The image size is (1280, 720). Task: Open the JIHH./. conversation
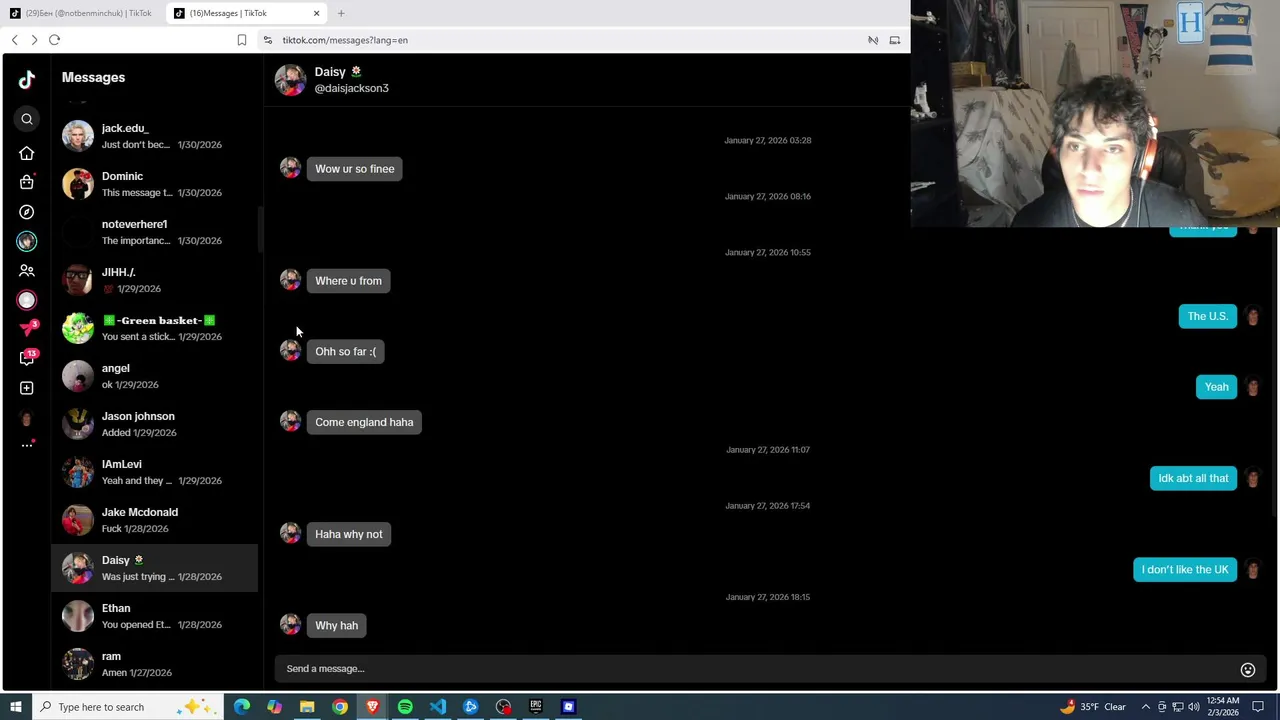click(x=155, y=280)
